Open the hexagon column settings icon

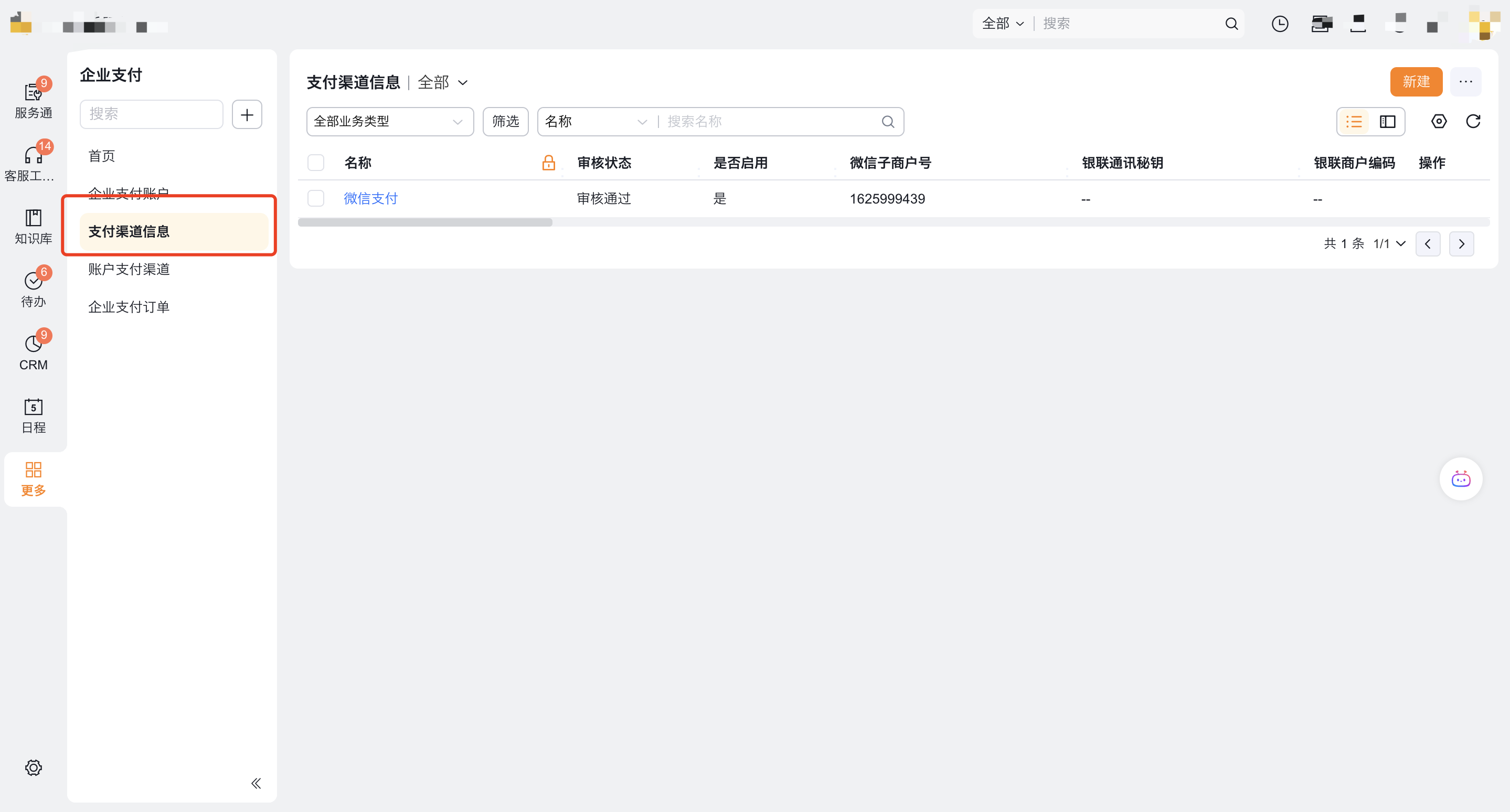[1439, 121]
